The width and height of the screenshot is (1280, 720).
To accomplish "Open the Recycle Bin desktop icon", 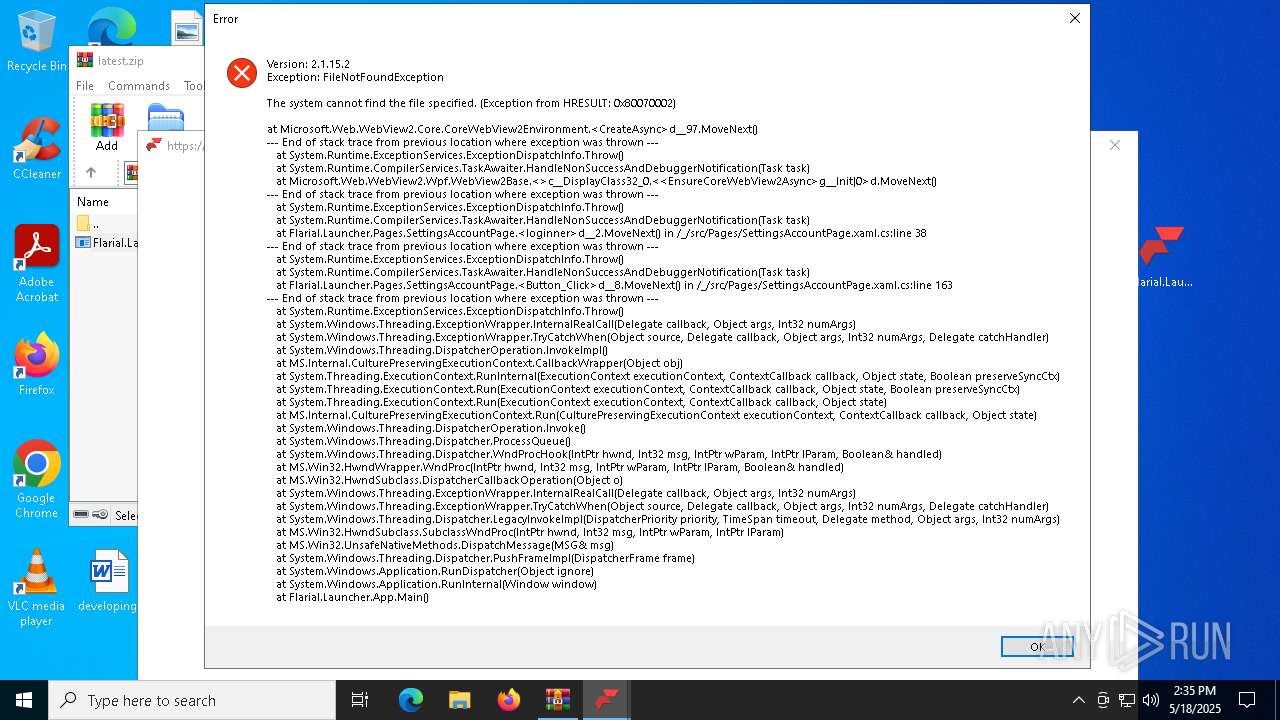I will [37, 41].
